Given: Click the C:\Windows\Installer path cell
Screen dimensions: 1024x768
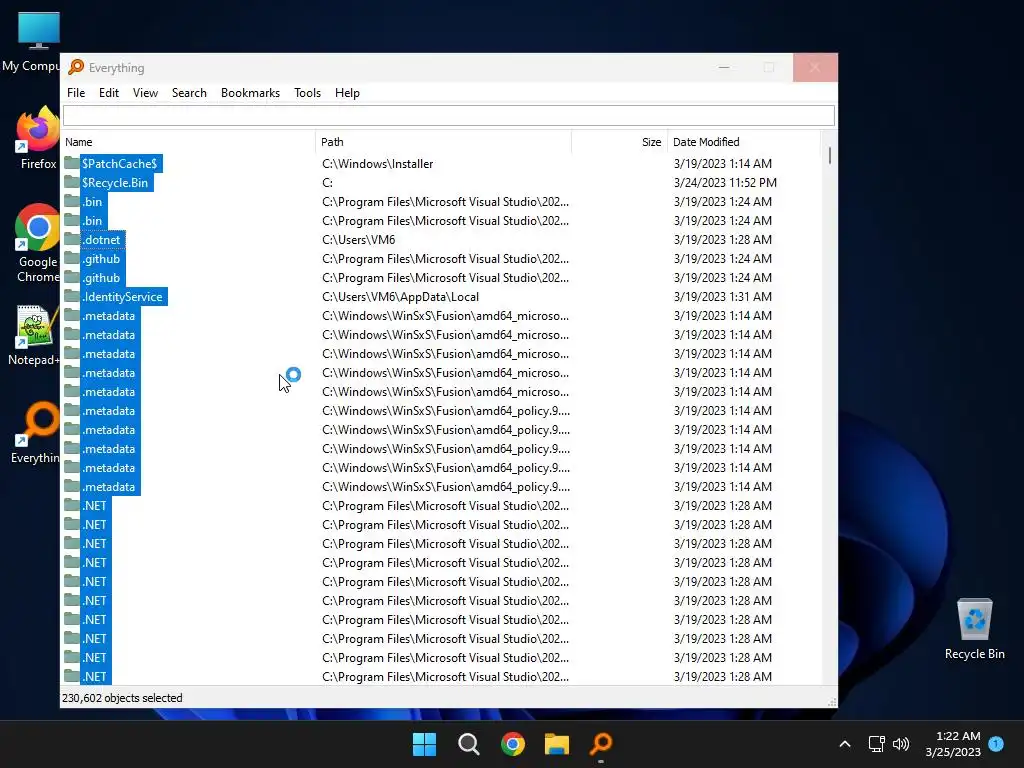Looking at the screenshot, I should tap(377, 164).
